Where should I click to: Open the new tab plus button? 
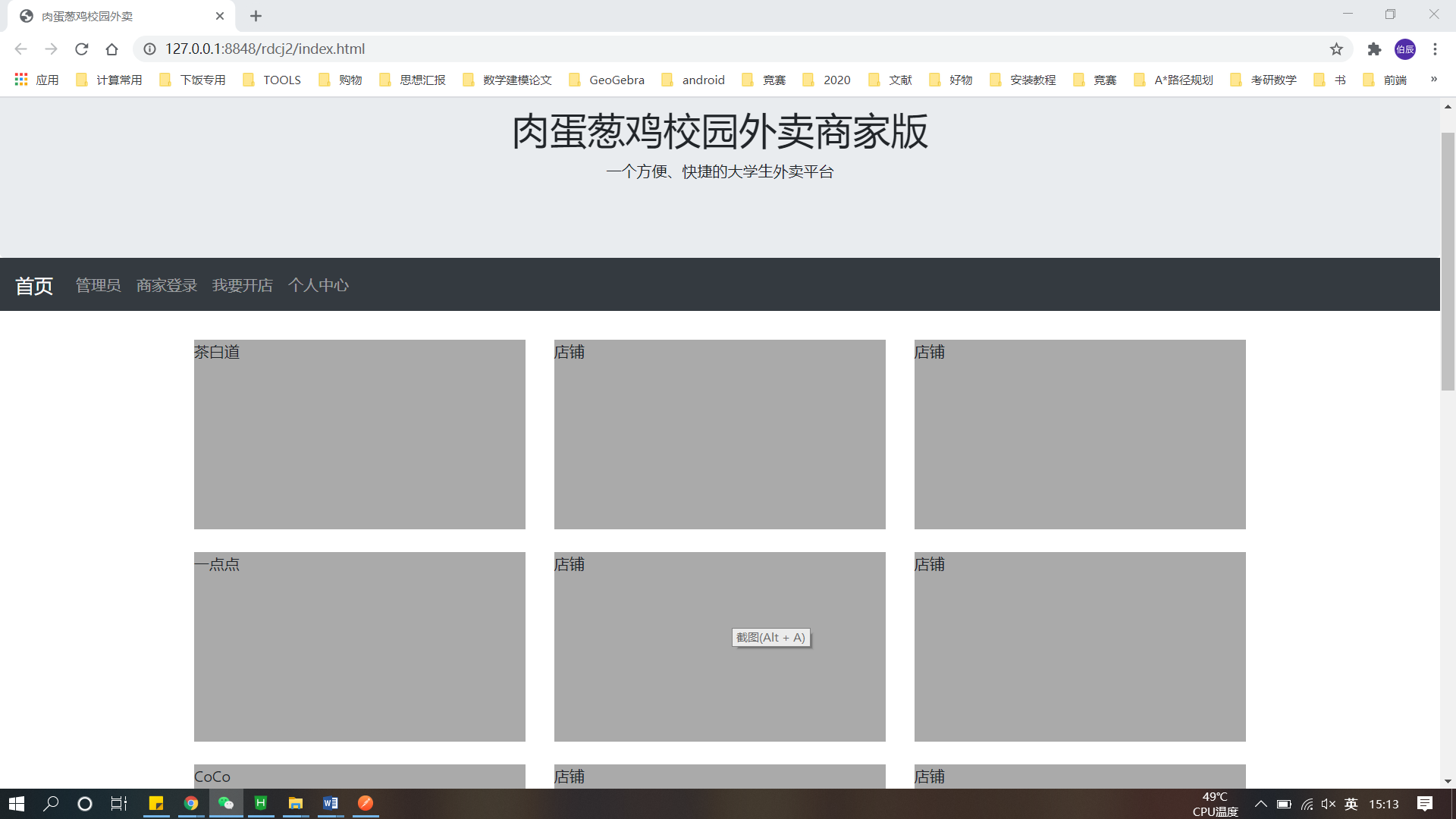point(256,16)
